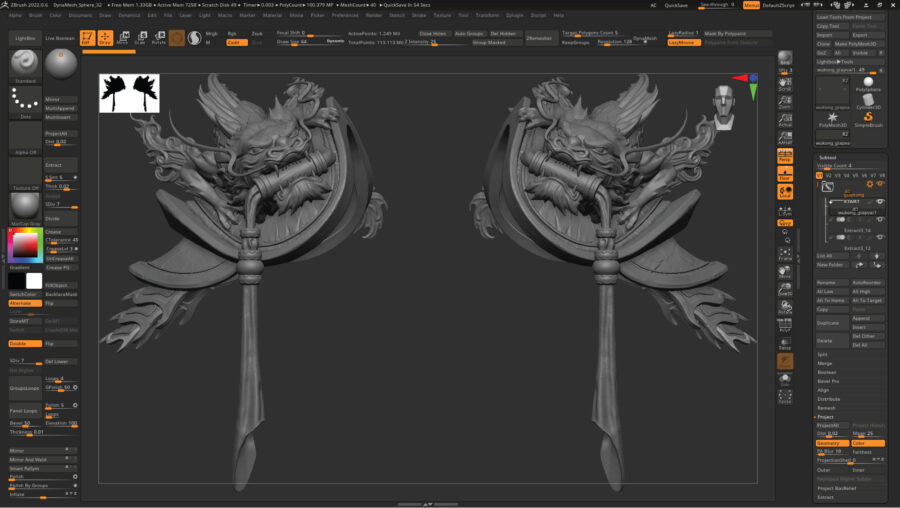Activate the Draw mode icon
The height and width of the screenshot is (508, 900).
click(104, 38)
